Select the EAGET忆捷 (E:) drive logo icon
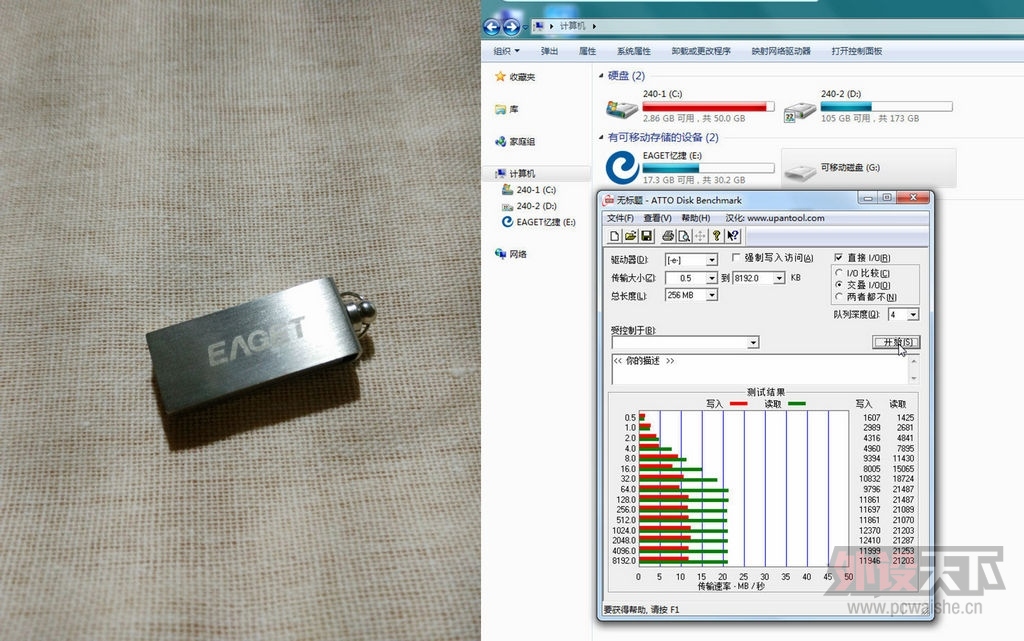Screen dimensions: 1024x641 click(x=622, y=167)
